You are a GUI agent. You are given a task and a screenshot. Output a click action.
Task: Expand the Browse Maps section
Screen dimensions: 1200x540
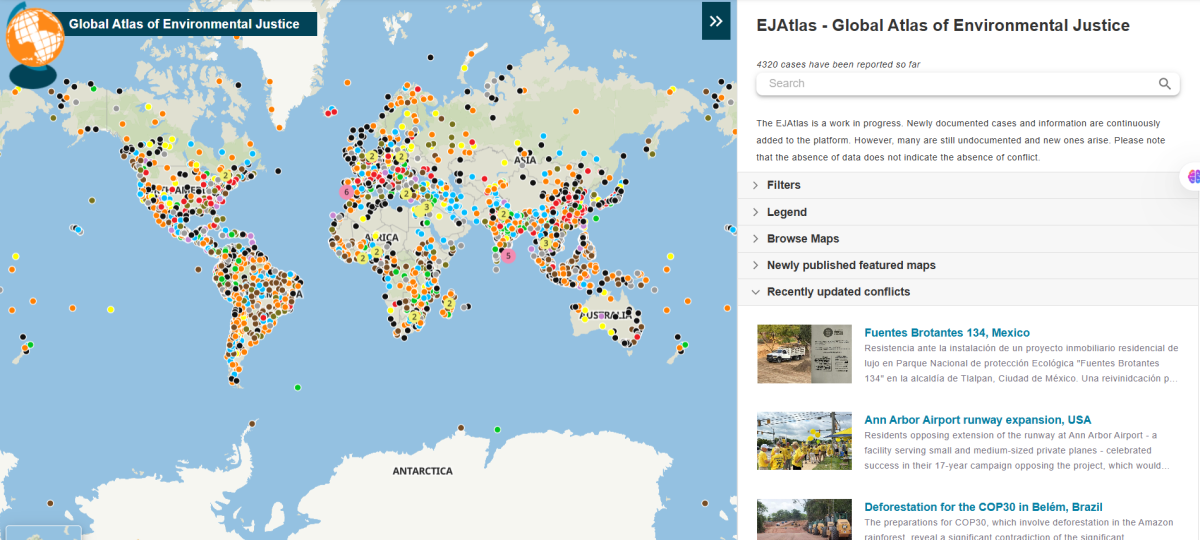802,239
